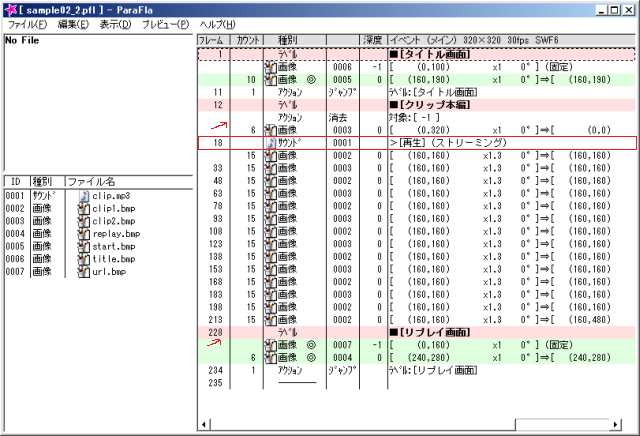640x436 pixels.
Task: Click the フレーム column header
Action: click(x=213, y=40)
